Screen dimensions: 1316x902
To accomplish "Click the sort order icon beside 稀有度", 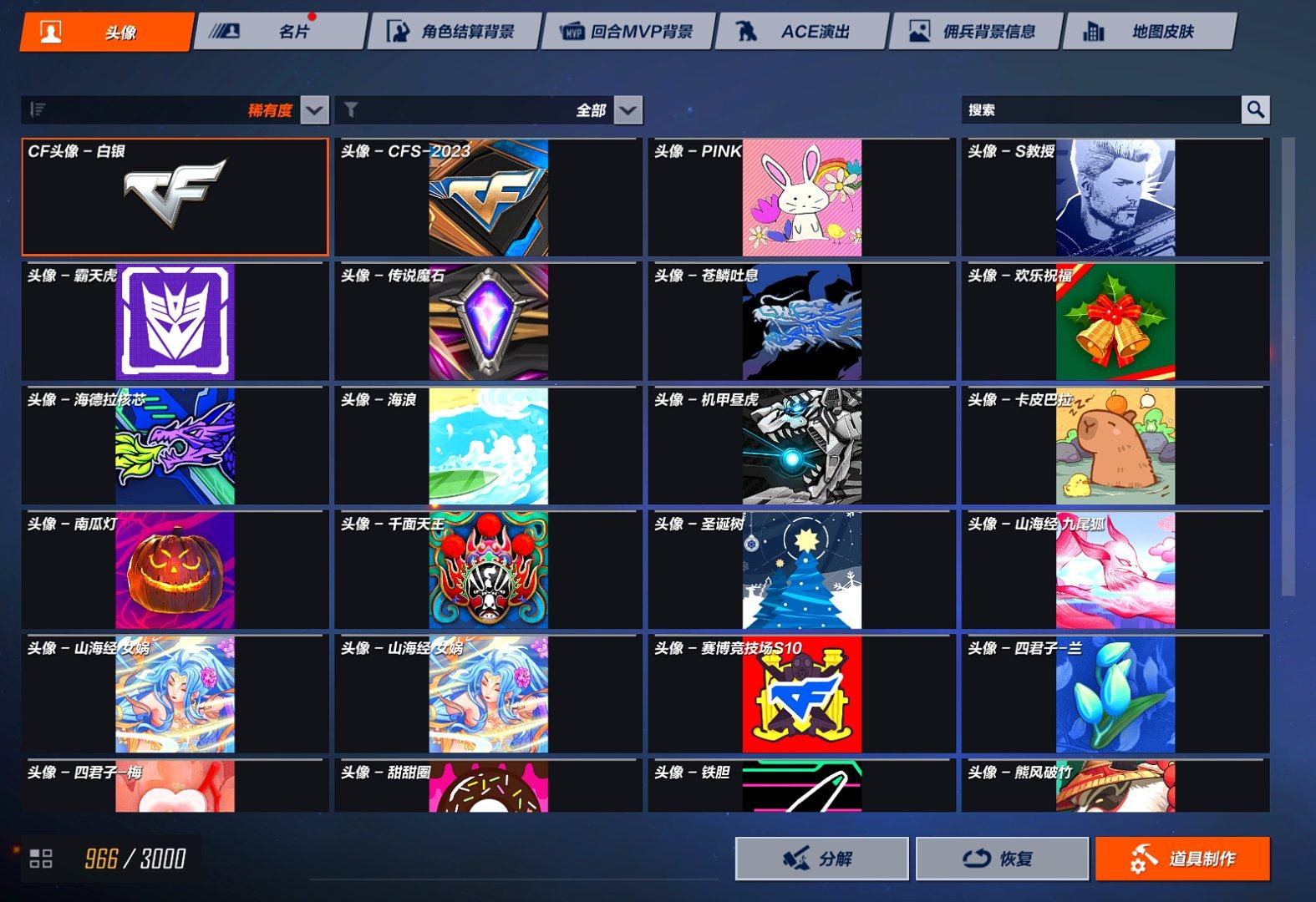I will tap(38, 109).
